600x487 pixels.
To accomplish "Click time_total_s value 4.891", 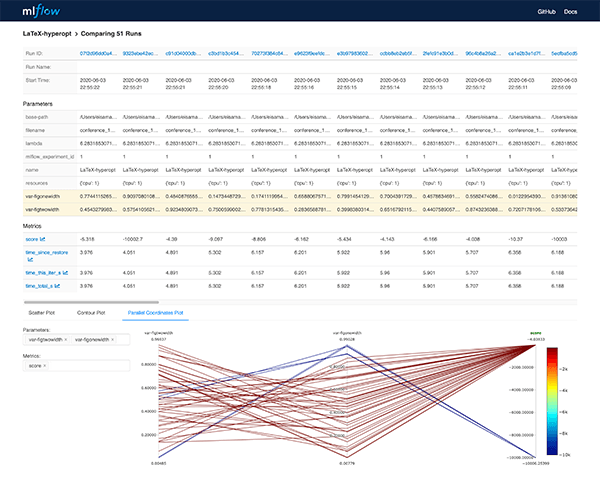I will tap(172, 286).
